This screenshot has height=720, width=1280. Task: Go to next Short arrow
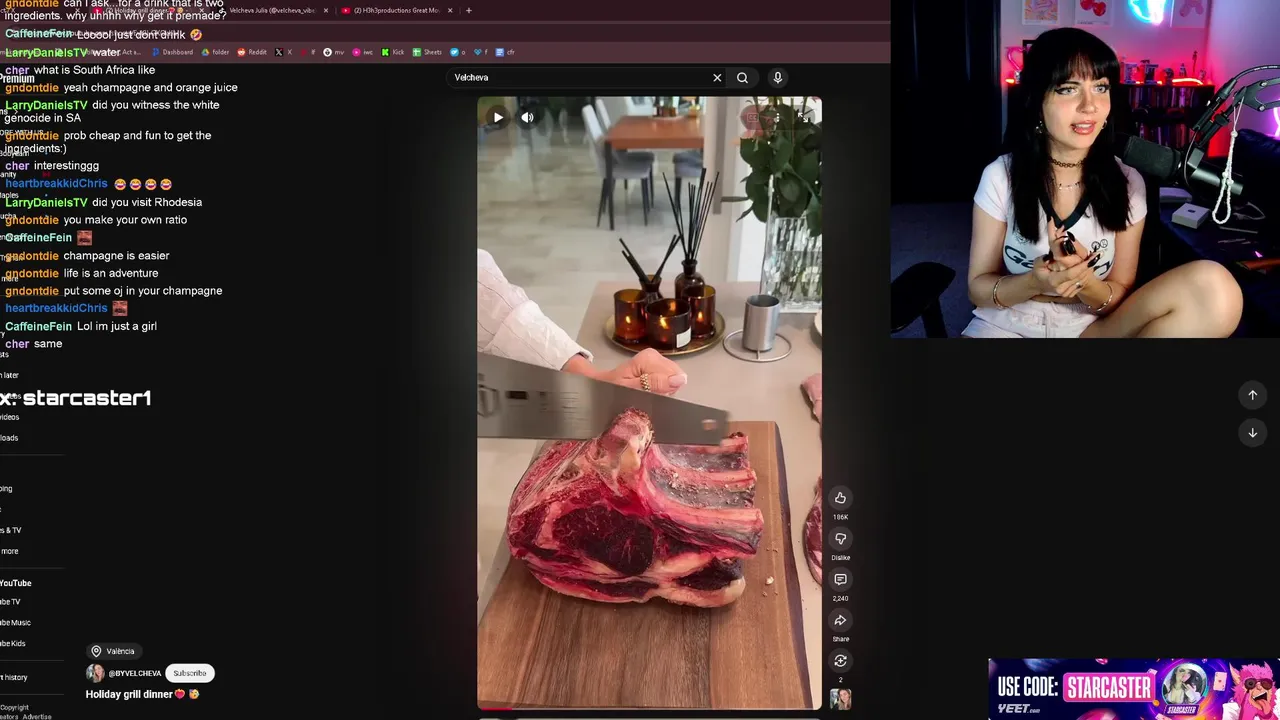click(x=1252, y=433)
